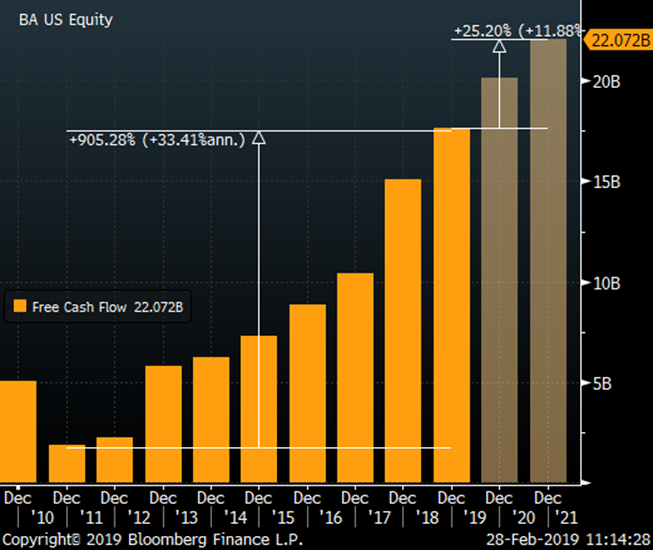Click the tallest solid orange bar

pyautogui.click(x=451, y=305)
